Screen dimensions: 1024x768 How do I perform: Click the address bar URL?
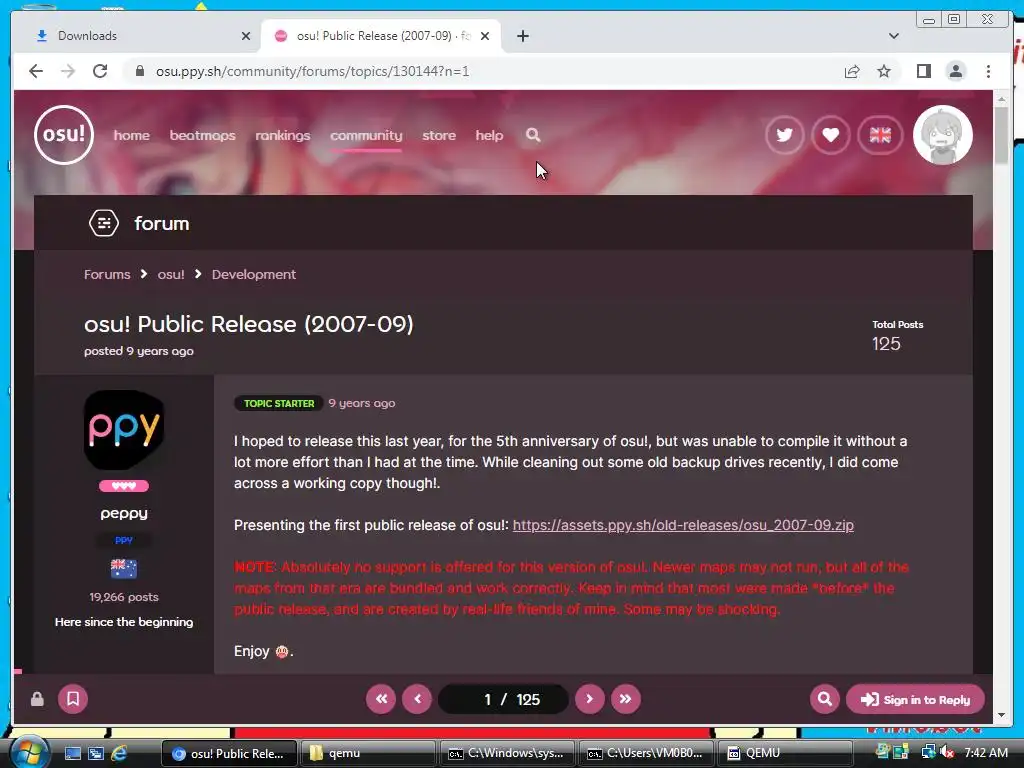click(x=312, y=71)
